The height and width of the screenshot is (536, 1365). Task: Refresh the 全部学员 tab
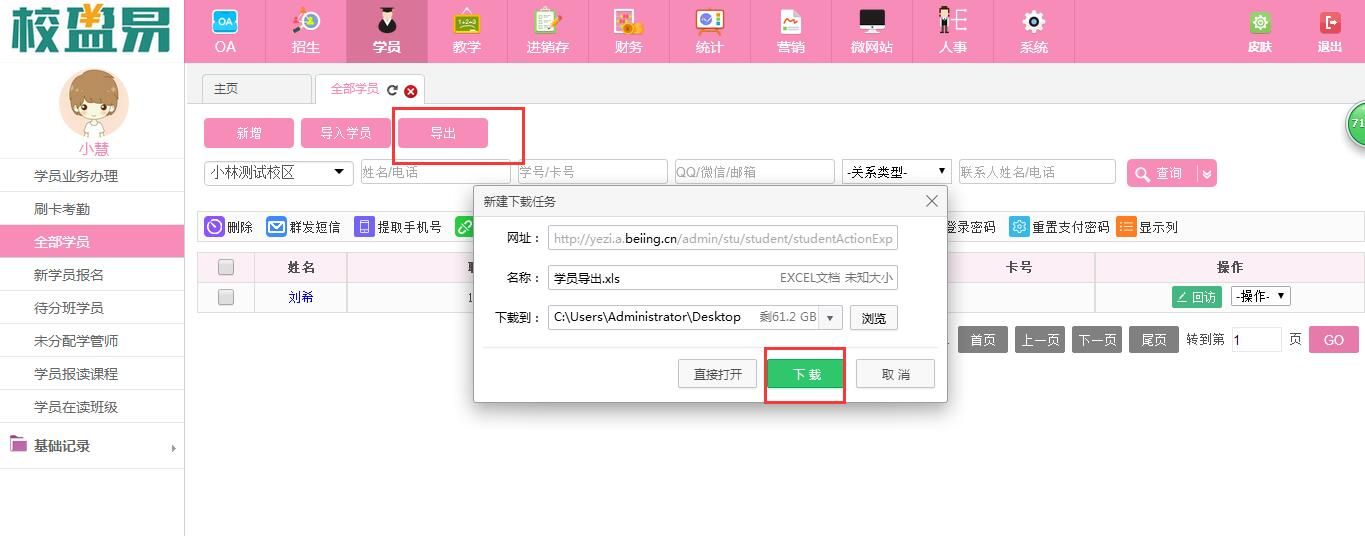click(x=392, y=90)
